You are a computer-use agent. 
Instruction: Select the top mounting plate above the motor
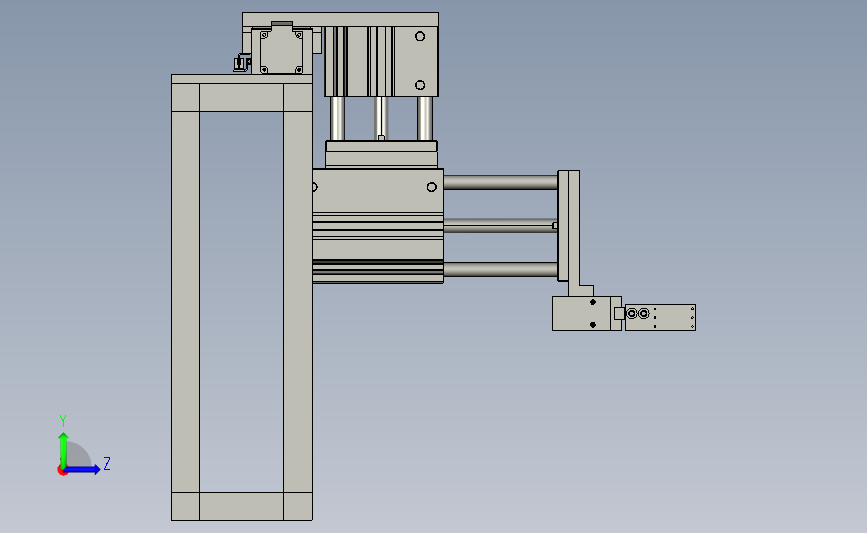coord(340,19)
